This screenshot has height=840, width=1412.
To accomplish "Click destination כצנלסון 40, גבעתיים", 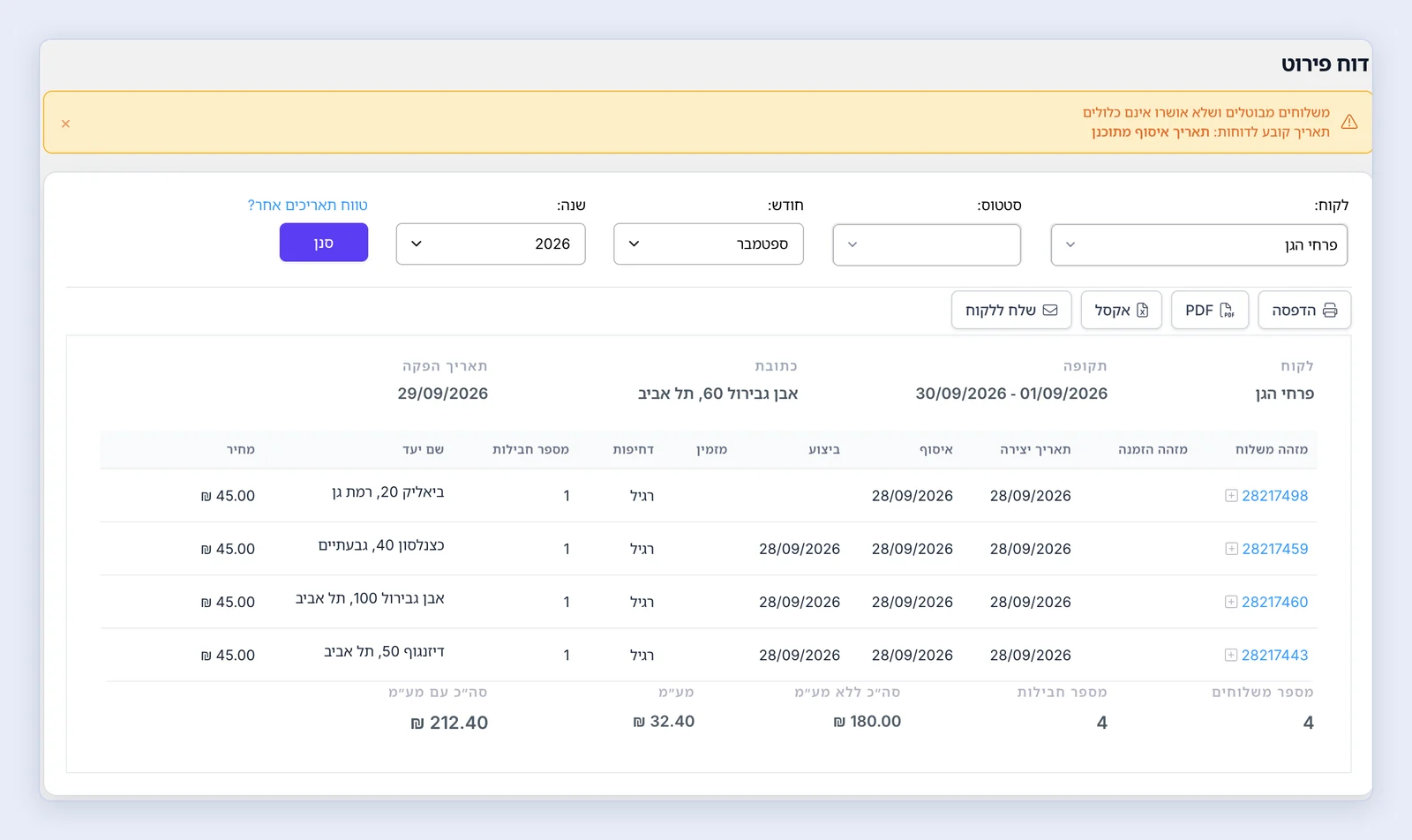I will click(x=381, y=545).
